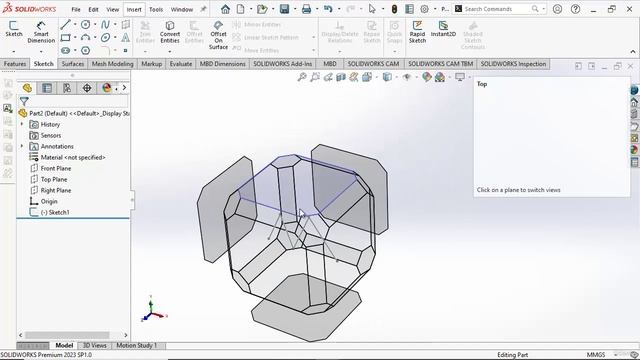Click the Save document icon
The height and width of the screenshot is (360, 640).
[284, 9]
